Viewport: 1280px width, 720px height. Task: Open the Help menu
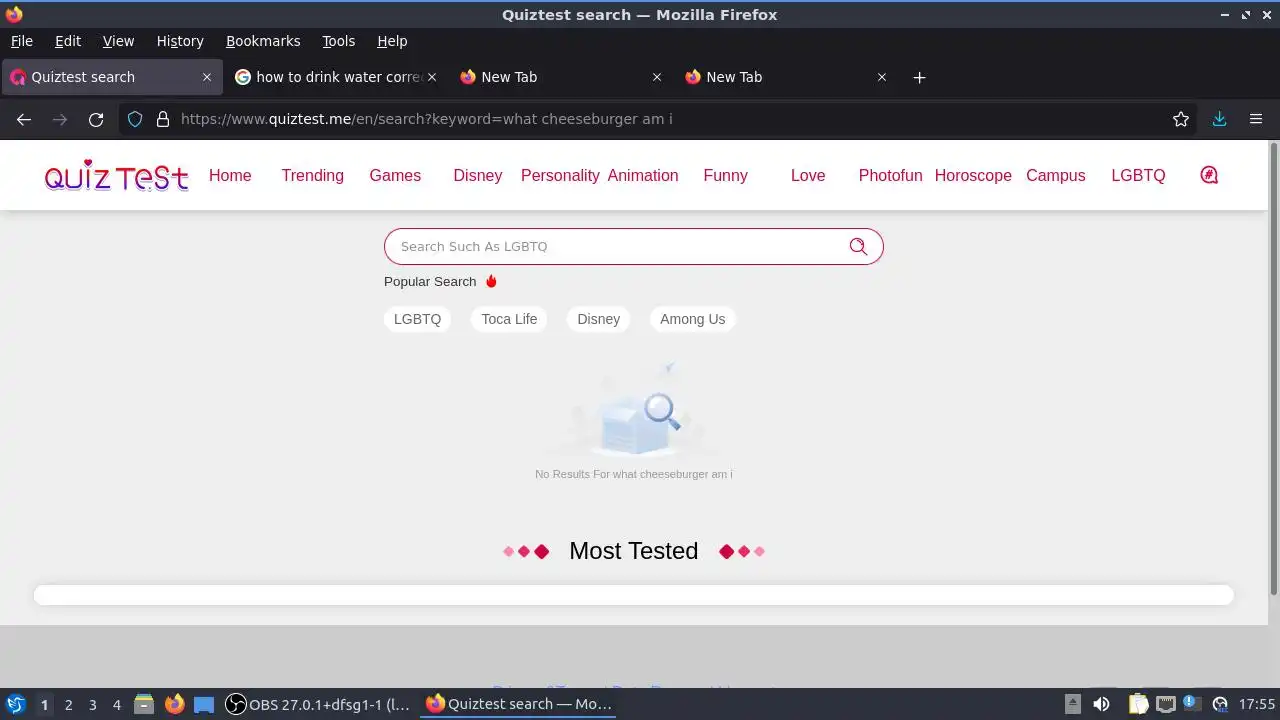392,41
